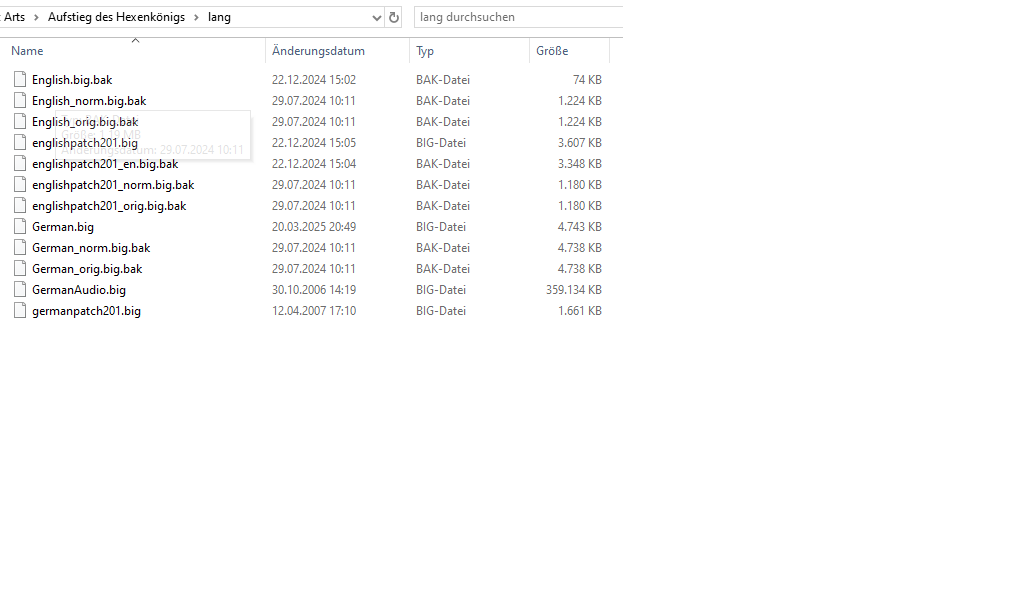Select the file German_norm.big.bak
This screenshot has height=595, width=1016.
tap(91, 248)
